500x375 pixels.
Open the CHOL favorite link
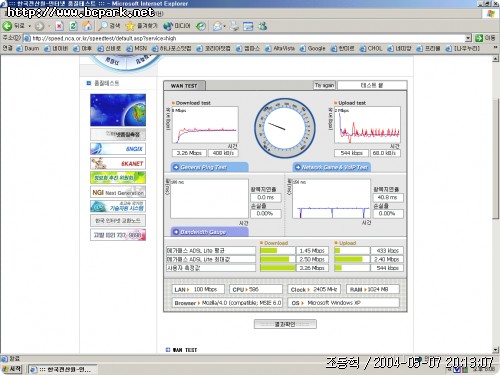click(371, 49)
